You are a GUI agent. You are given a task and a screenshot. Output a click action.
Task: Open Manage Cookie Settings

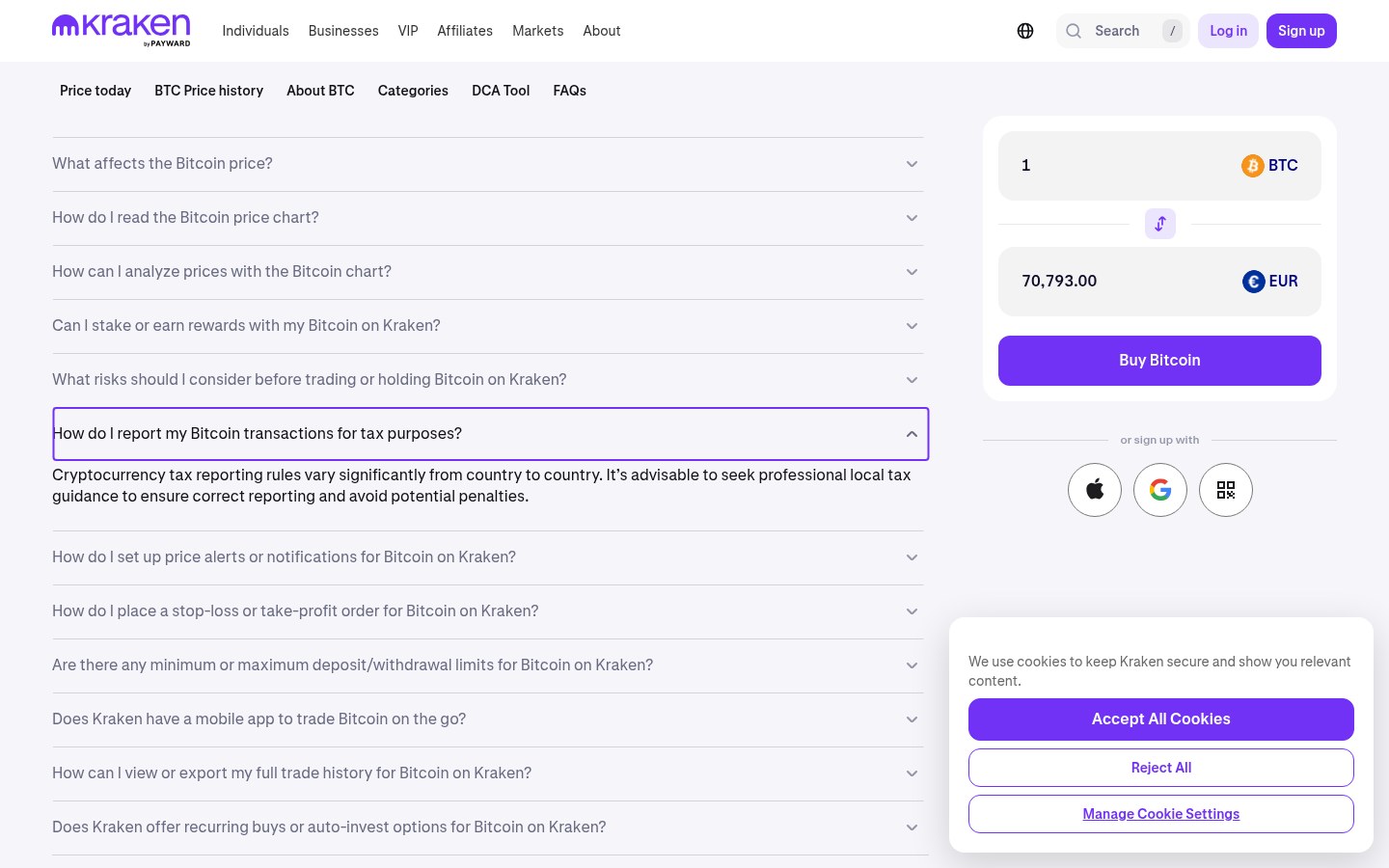[1161, 814]
